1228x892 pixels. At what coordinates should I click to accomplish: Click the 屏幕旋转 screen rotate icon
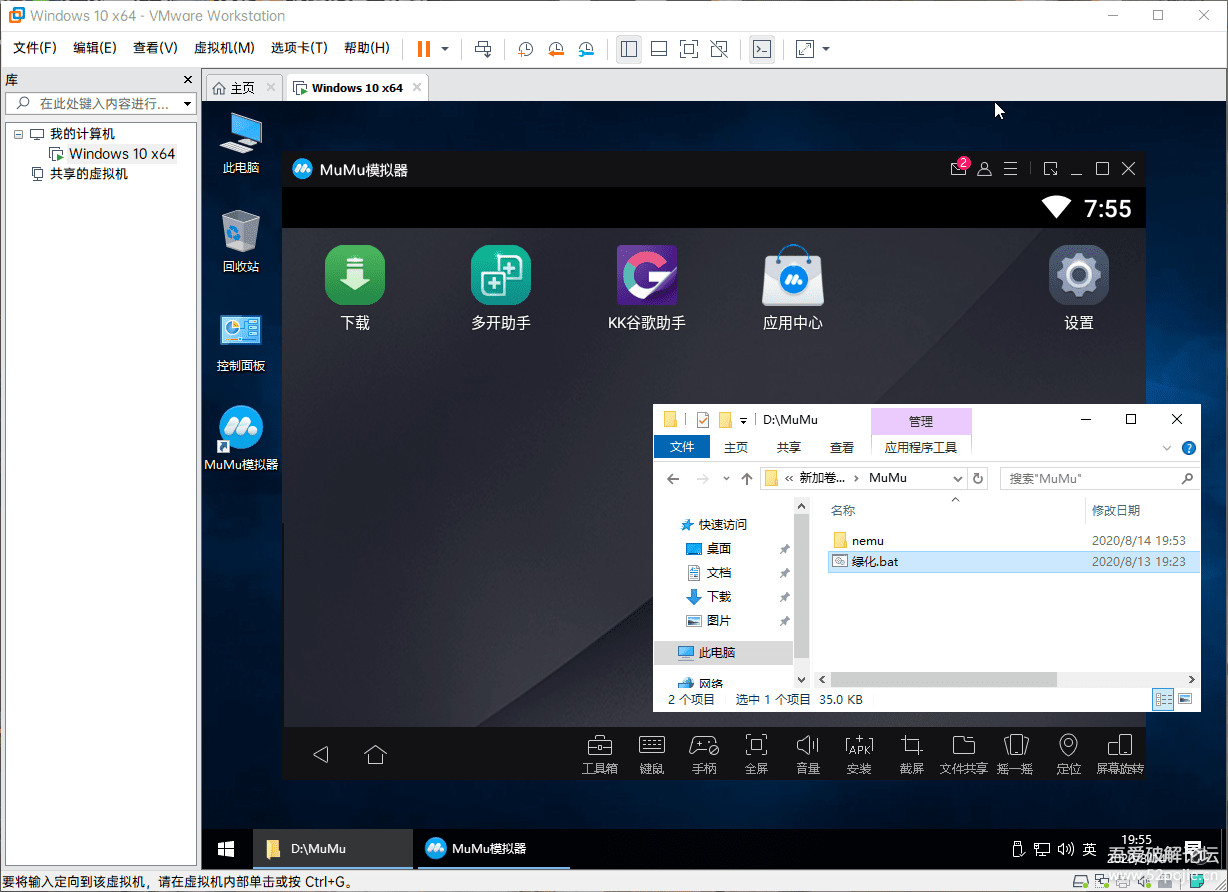(x=1120, y=754)
